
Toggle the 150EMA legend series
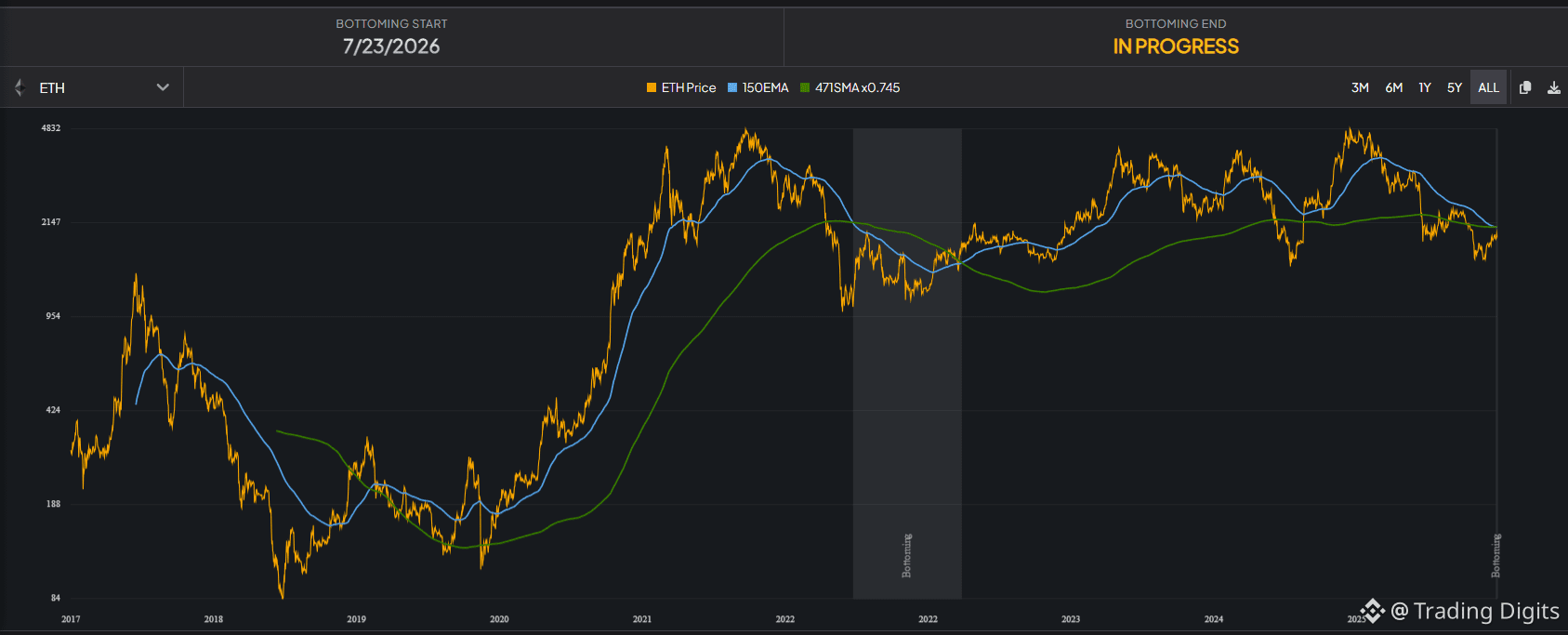click(758, 87)
